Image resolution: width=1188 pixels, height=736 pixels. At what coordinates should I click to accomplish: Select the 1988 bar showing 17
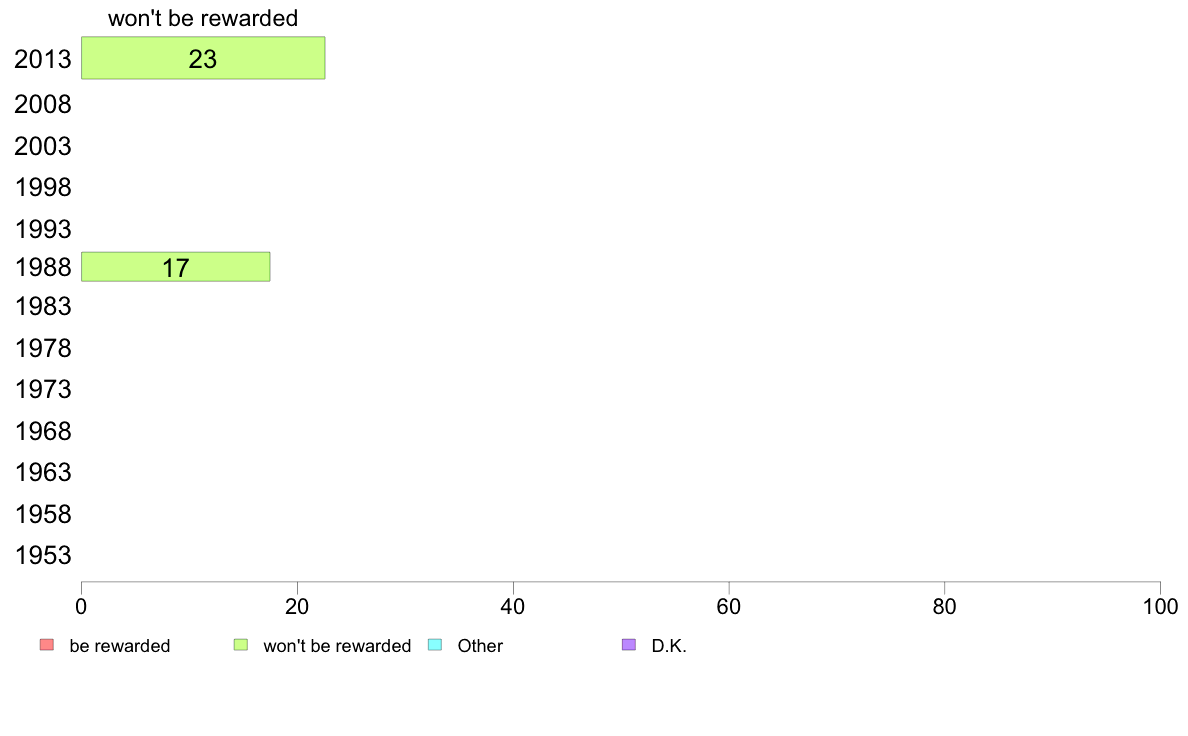(x=175, y=267)
